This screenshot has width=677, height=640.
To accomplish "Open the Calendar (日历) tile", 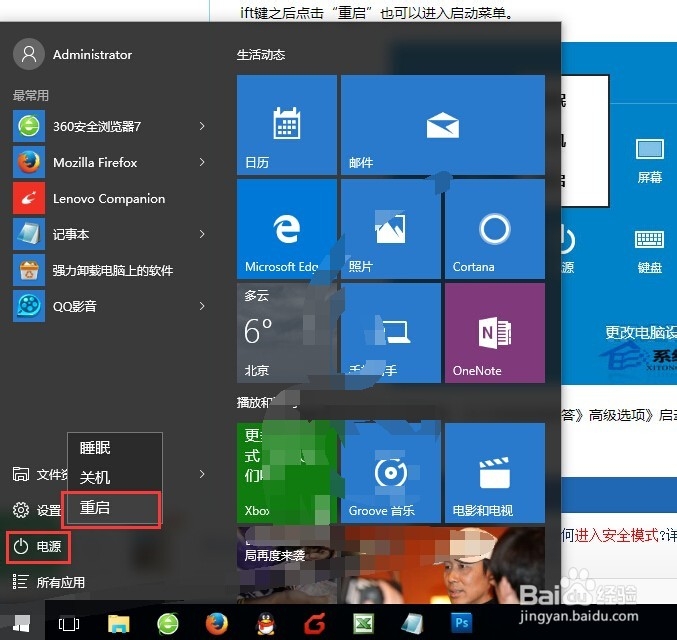I will click(x=287, y=125).
